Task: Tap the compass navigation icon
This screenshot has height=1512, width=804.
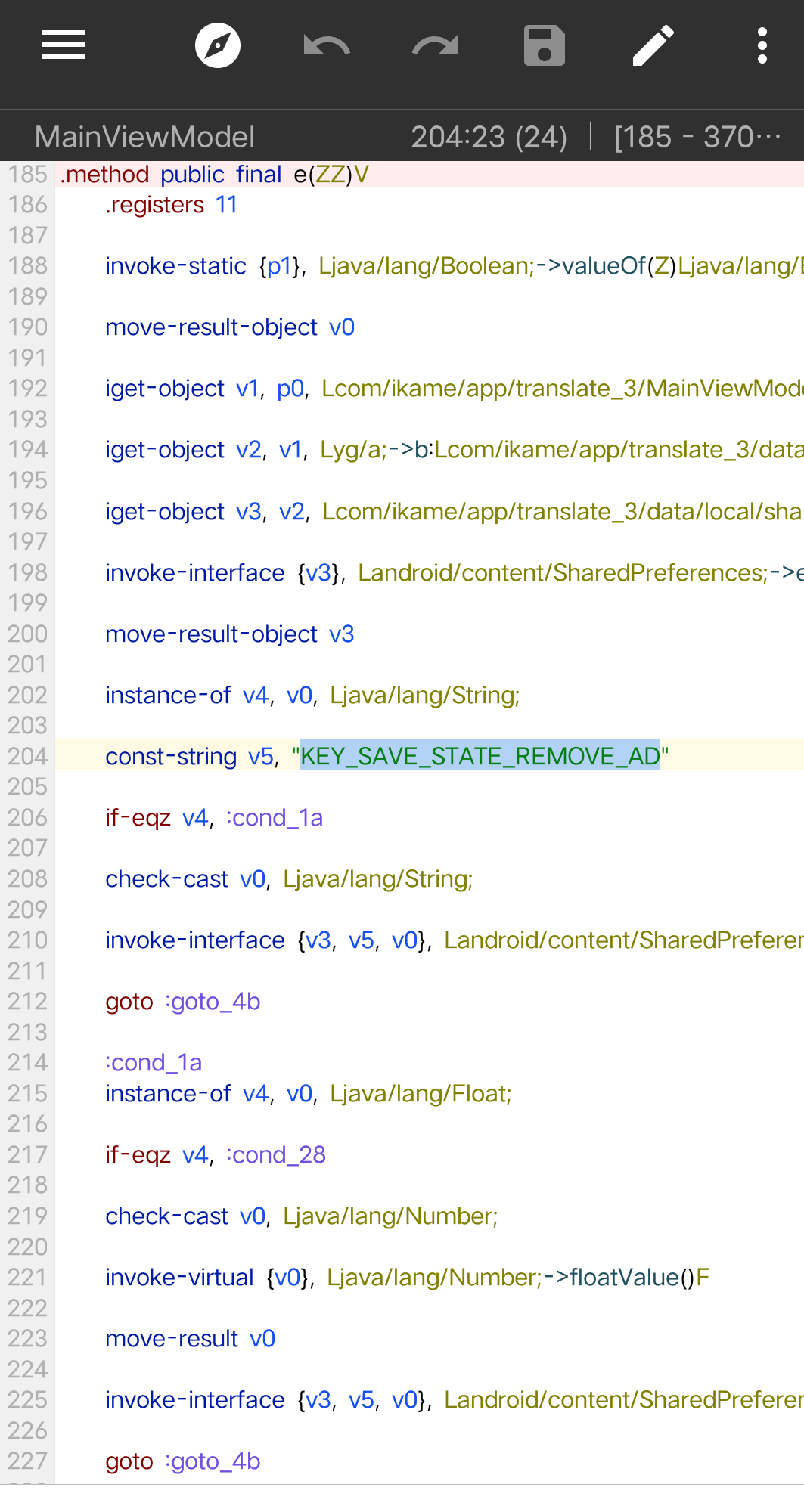Action: click(x=218, y=45)
